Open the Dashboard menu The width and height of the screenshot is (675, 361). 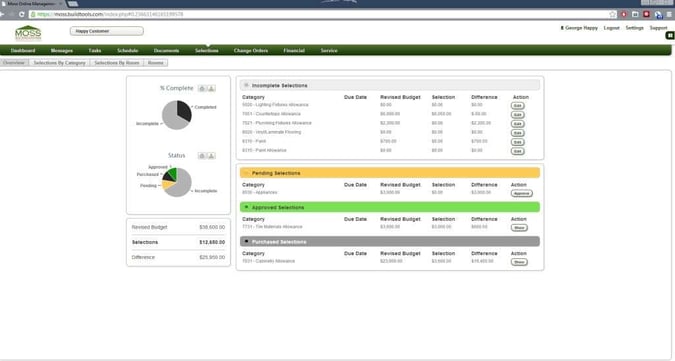coord(23,51)
